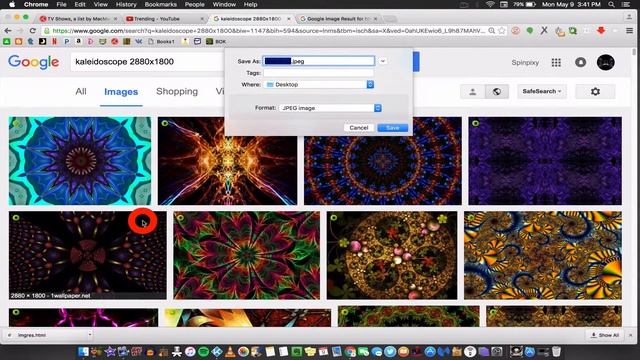The width and height of the screenshot is (640, 360).
Task: Switch to the TV Shows tab
Action: (78, 19)
